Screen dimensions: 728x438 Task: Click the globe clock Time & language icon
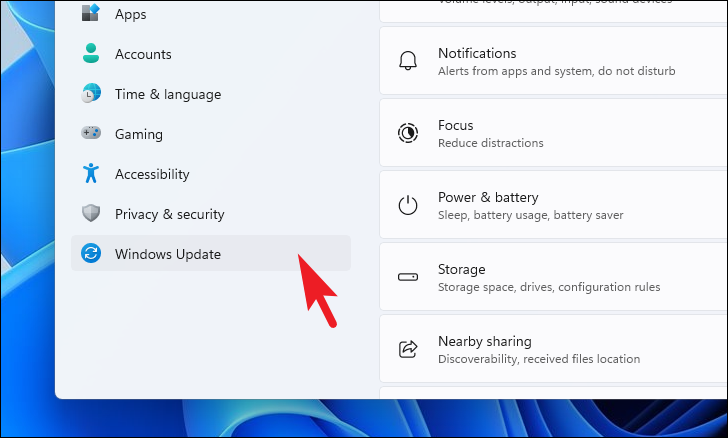(x=91, y=93)
